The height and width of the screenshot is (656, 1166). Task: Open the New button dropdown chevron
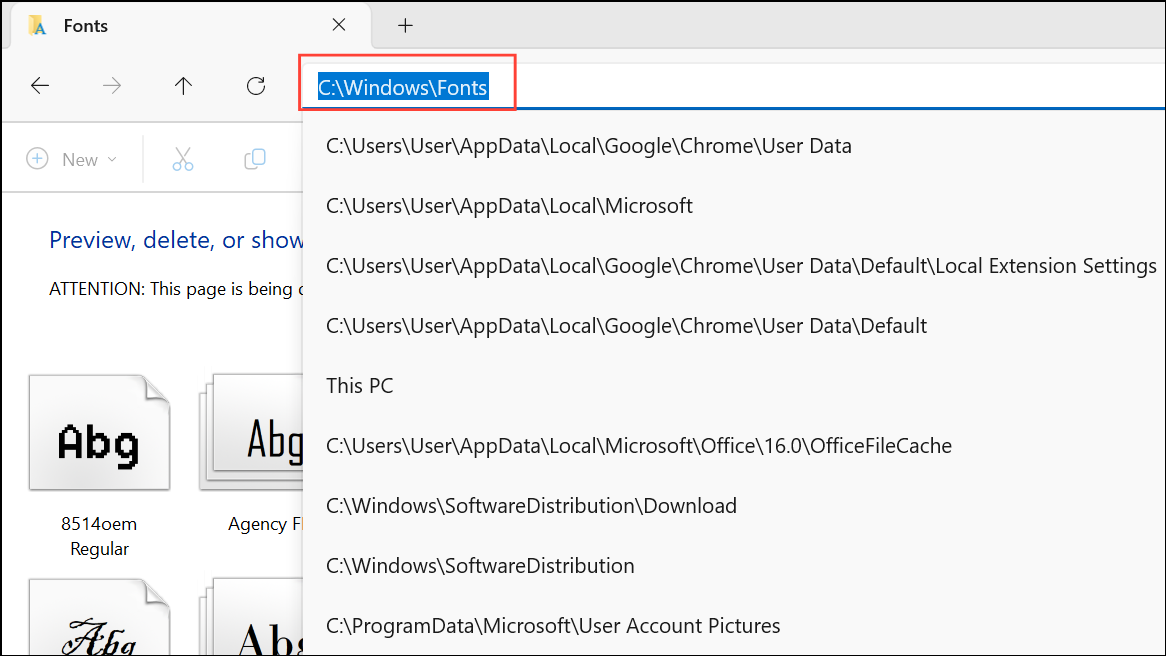(x=110, y=158)
